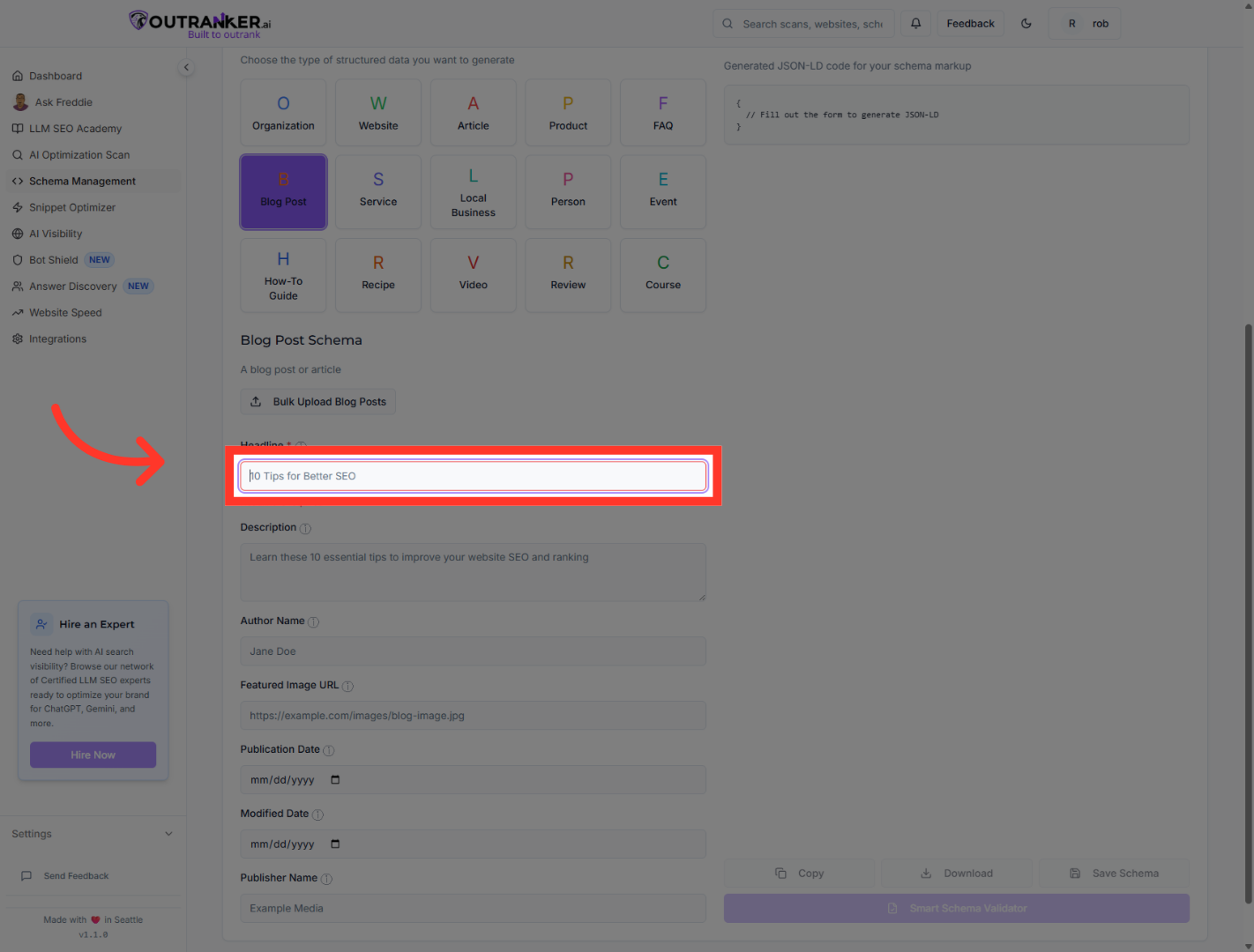Open Answer Discovery page

(93, 286)
